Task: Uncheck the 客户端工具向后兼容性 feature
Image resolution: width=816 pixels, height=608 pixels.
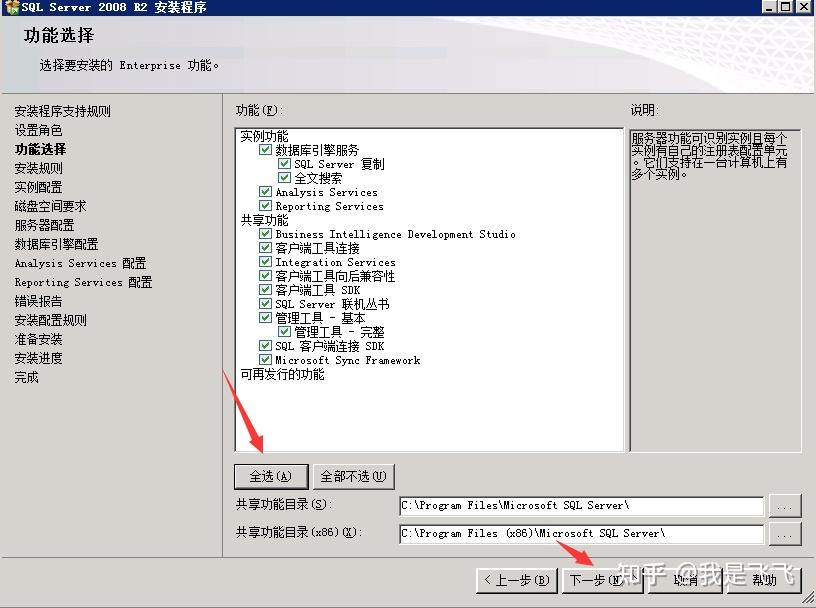Action: coord(265,276)
